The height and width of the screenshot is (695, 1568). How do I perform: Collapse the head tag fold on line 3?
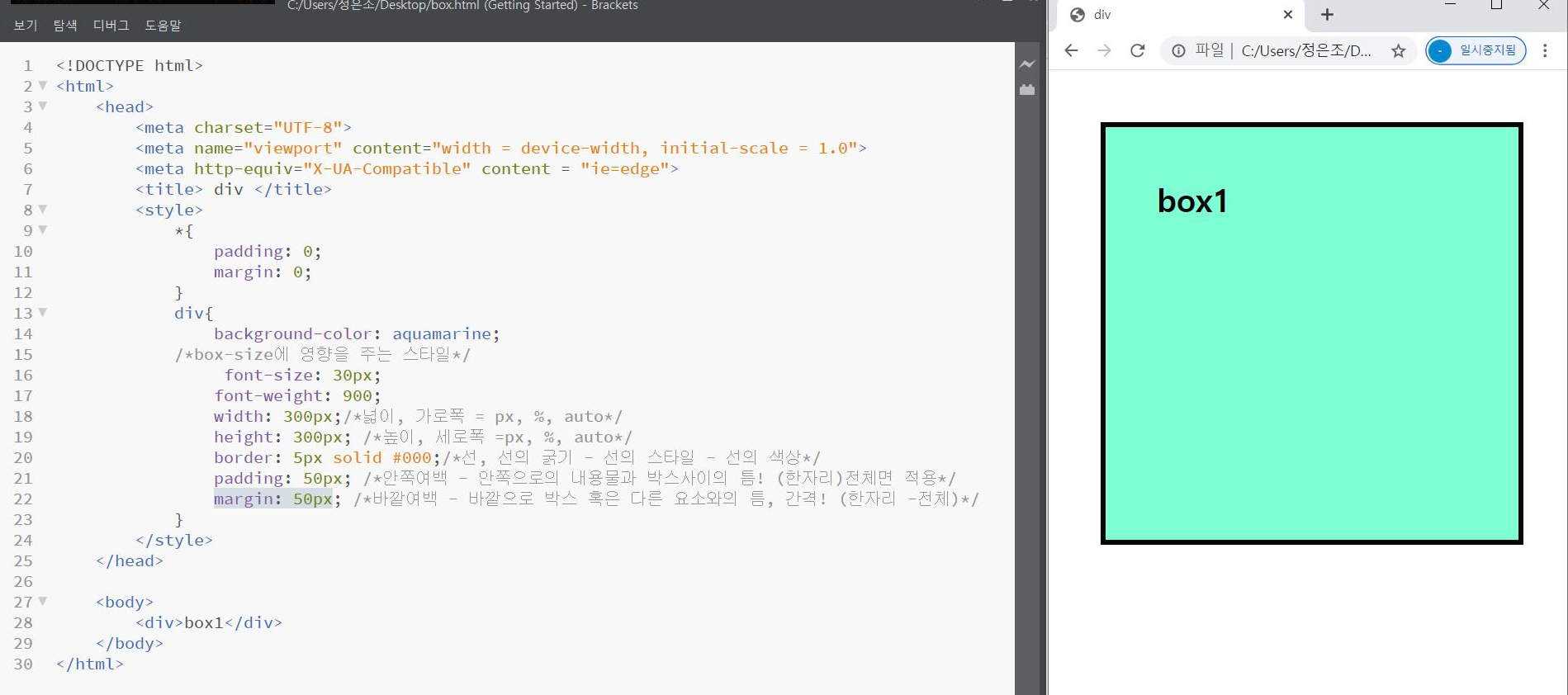tap(42, 106)
